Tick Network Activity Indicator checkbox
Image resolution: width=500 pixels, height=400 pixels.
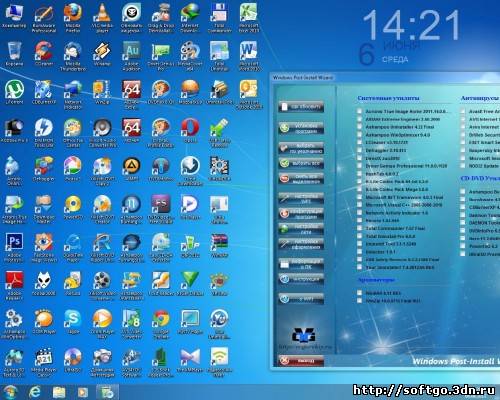pyautogui.click(x=359, y=213)
